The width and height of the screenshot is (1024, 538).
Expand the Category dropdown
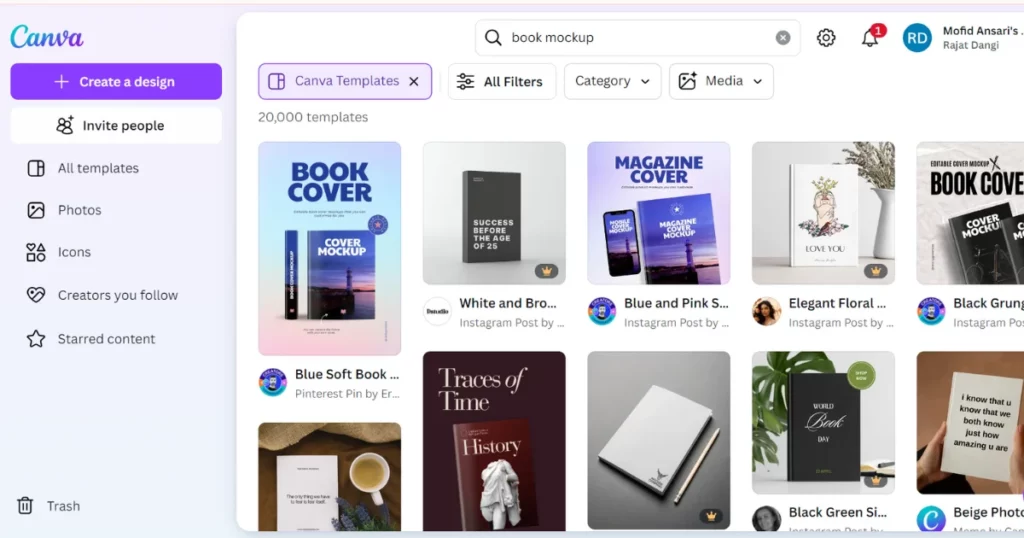pos(612,82)
